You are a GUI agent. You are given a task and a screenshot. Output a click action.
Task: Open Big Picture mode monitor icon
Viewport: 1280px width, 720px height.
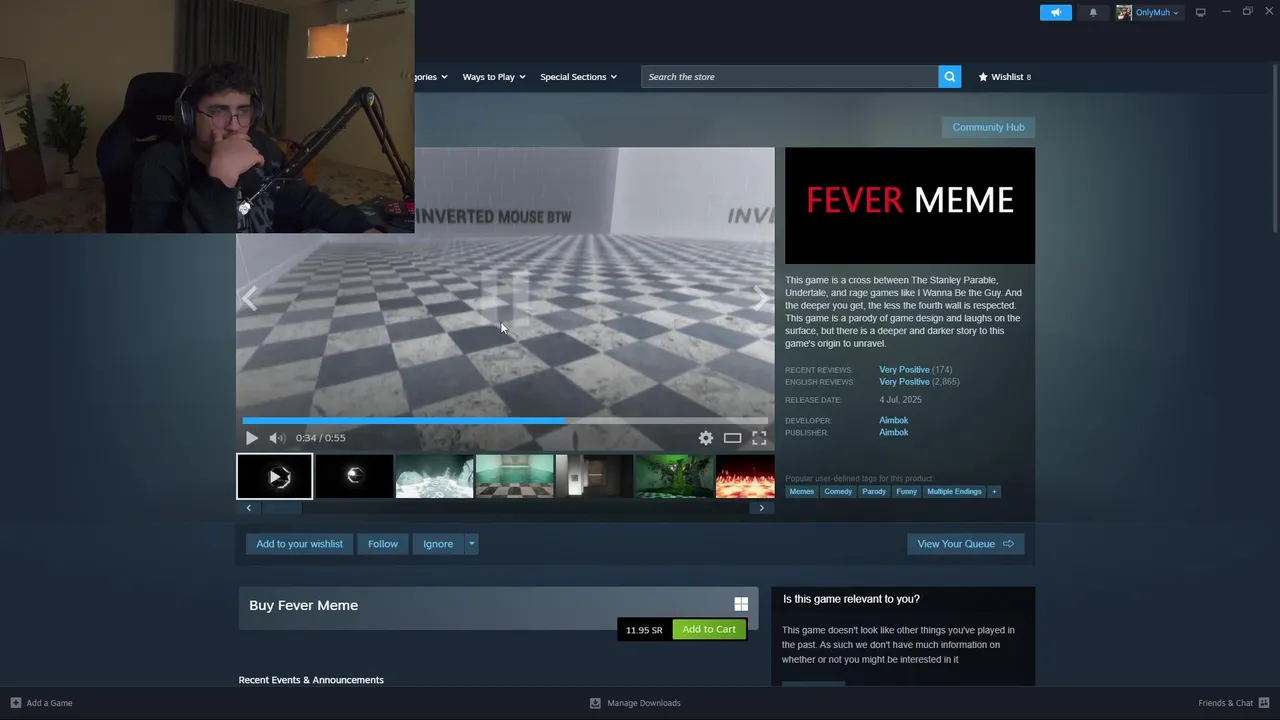click(x=1200, y=12)
